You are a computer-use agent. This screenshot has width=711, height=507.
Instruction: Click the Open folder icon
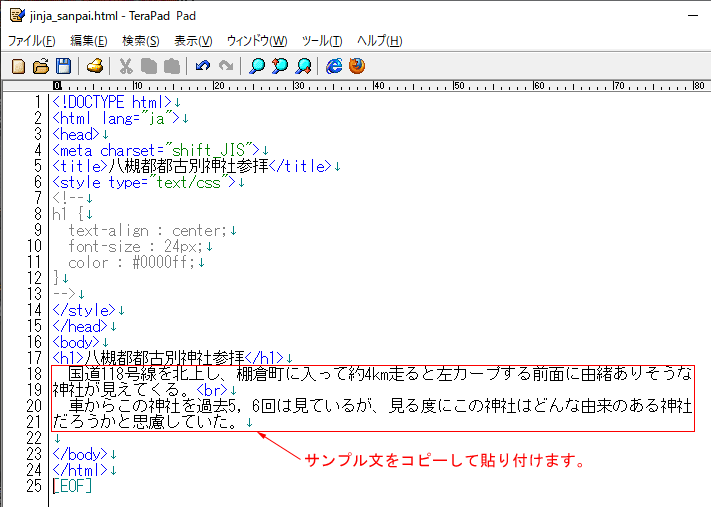(41, 66)
